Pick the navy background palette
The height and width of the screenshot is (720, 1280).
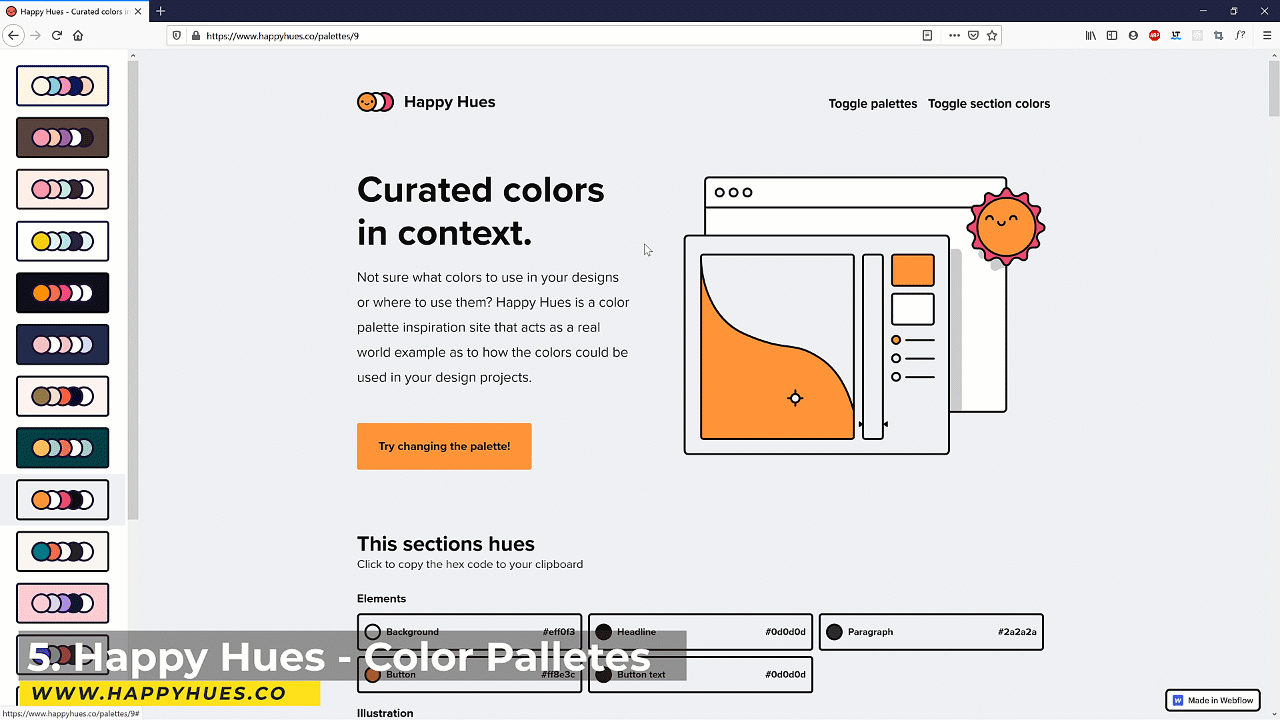coord(62,345)
